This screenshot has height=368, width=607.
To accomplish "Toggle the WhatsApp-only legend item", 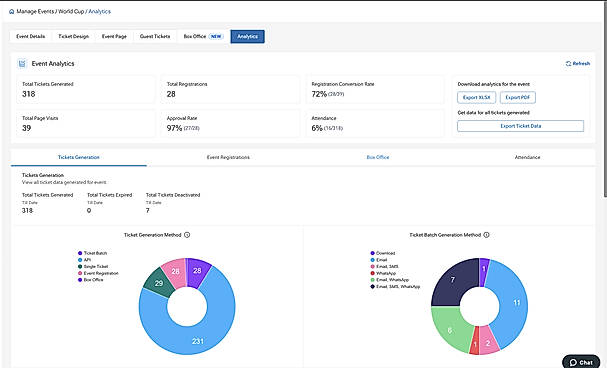I will point(383,273).
